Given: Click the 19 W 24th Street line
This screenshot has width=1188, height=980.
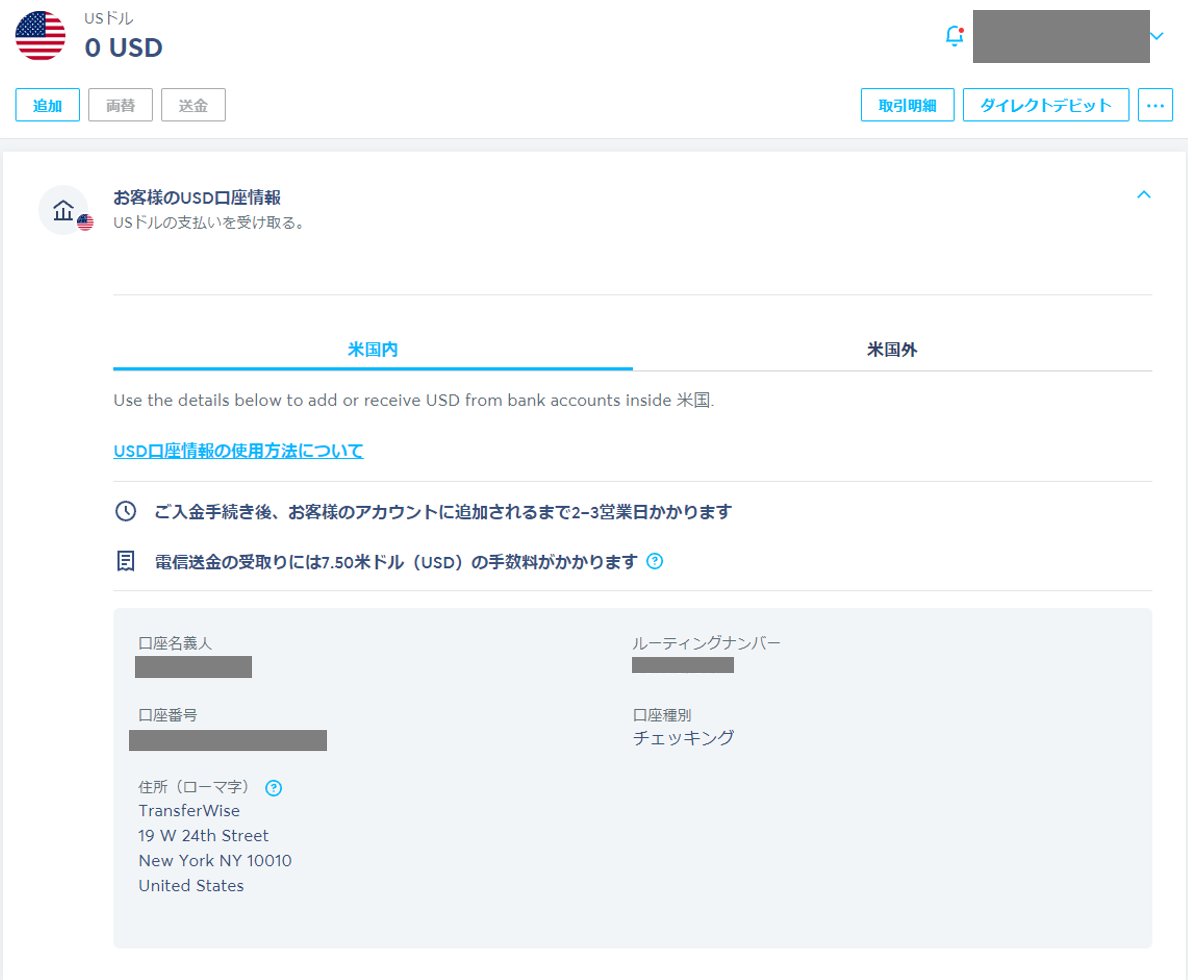Looking at the screenshot, I should pos(203,836).
